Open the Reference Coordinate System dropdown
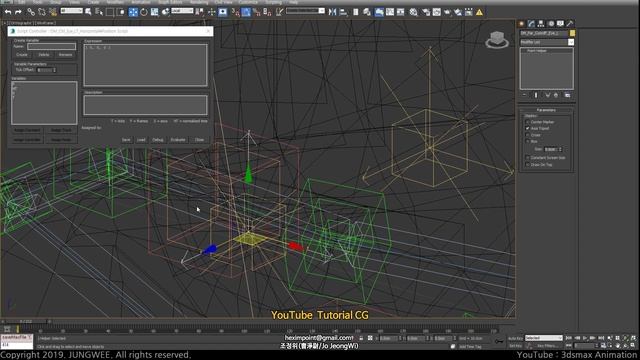This screenshot has width=640, height=360. pyautogui.click(x=182, y=11)
